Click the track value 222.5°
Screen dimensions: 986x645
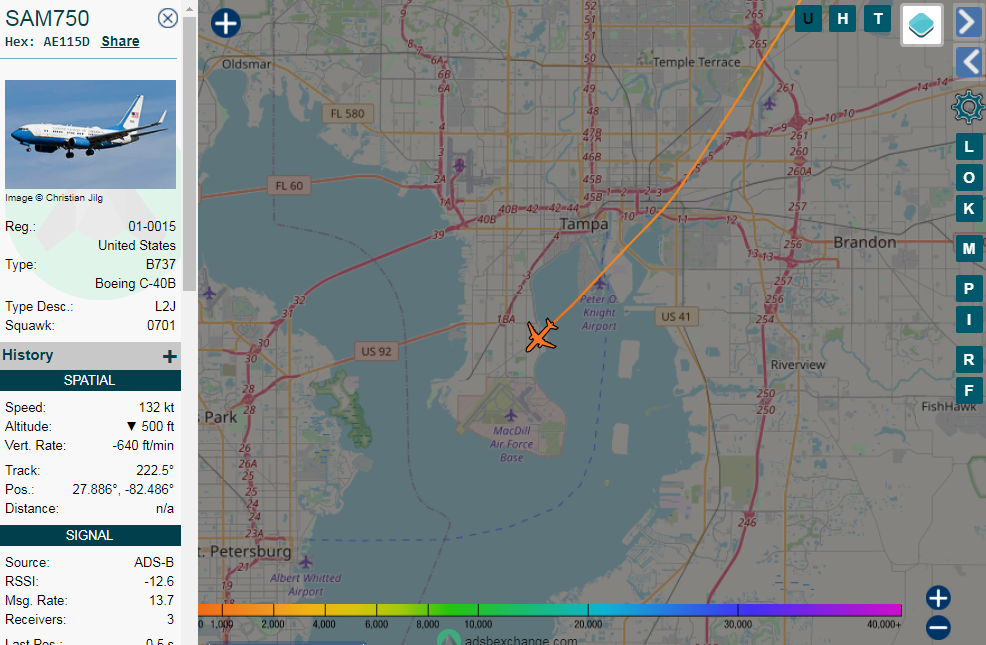(155, 470)
